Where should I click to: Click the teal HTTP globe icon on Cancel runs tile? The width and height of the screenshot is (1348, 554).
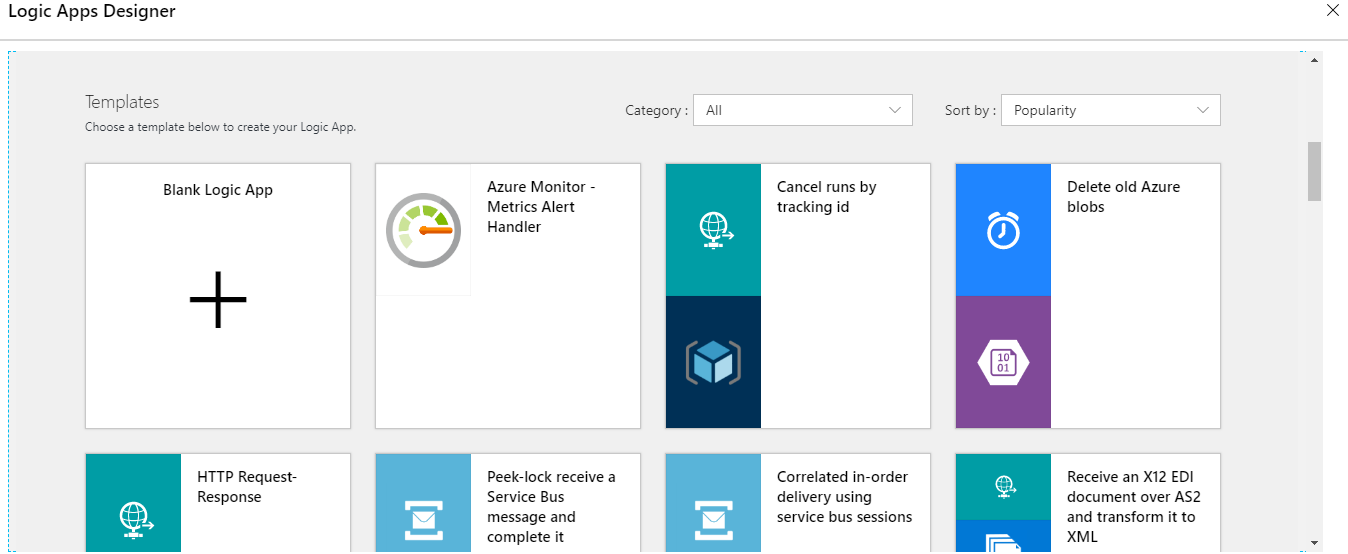coord(714,231)
